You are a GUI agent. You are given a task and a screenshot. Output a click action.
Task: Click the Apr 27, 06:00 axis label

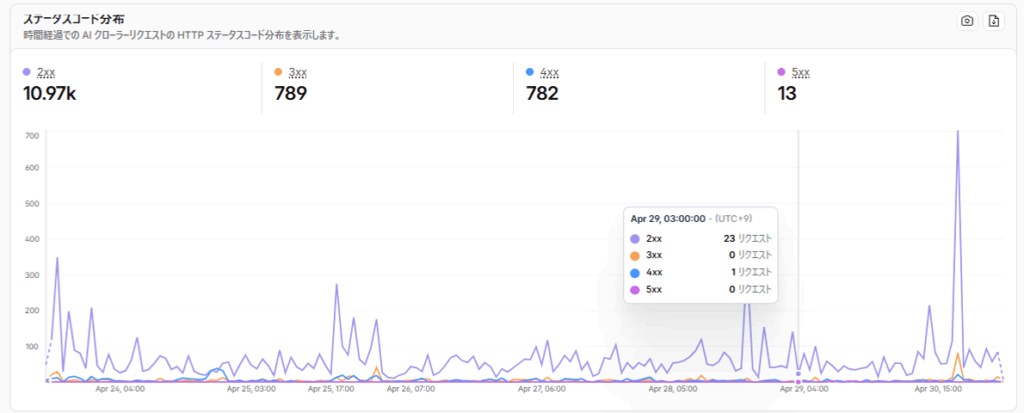coord(541,389)
